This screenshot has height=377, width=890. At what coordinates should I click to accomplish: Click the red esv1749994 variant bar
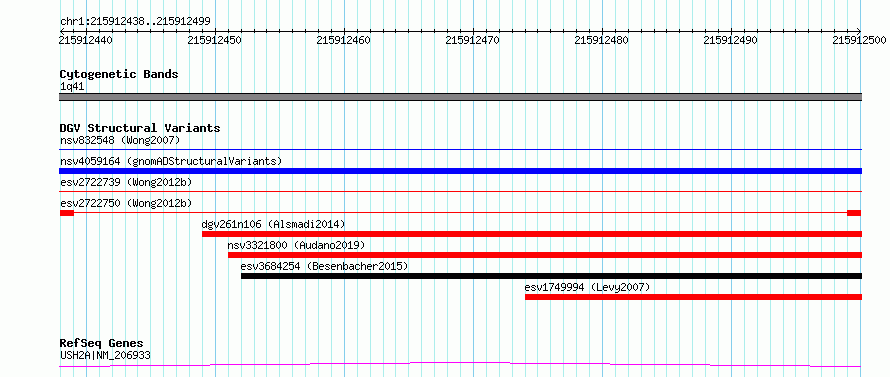tap(694, 297)
